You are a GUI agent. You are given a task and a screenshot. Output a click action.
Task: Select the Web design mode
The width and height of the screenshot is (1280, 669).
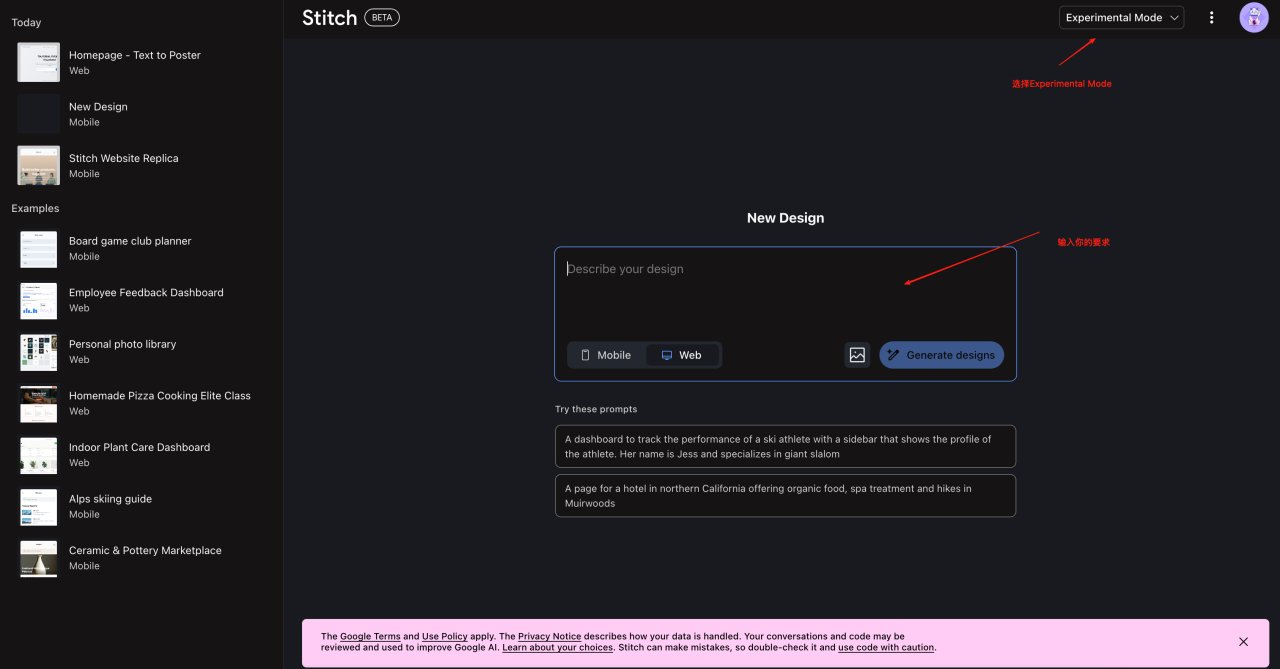click(682, 355)
